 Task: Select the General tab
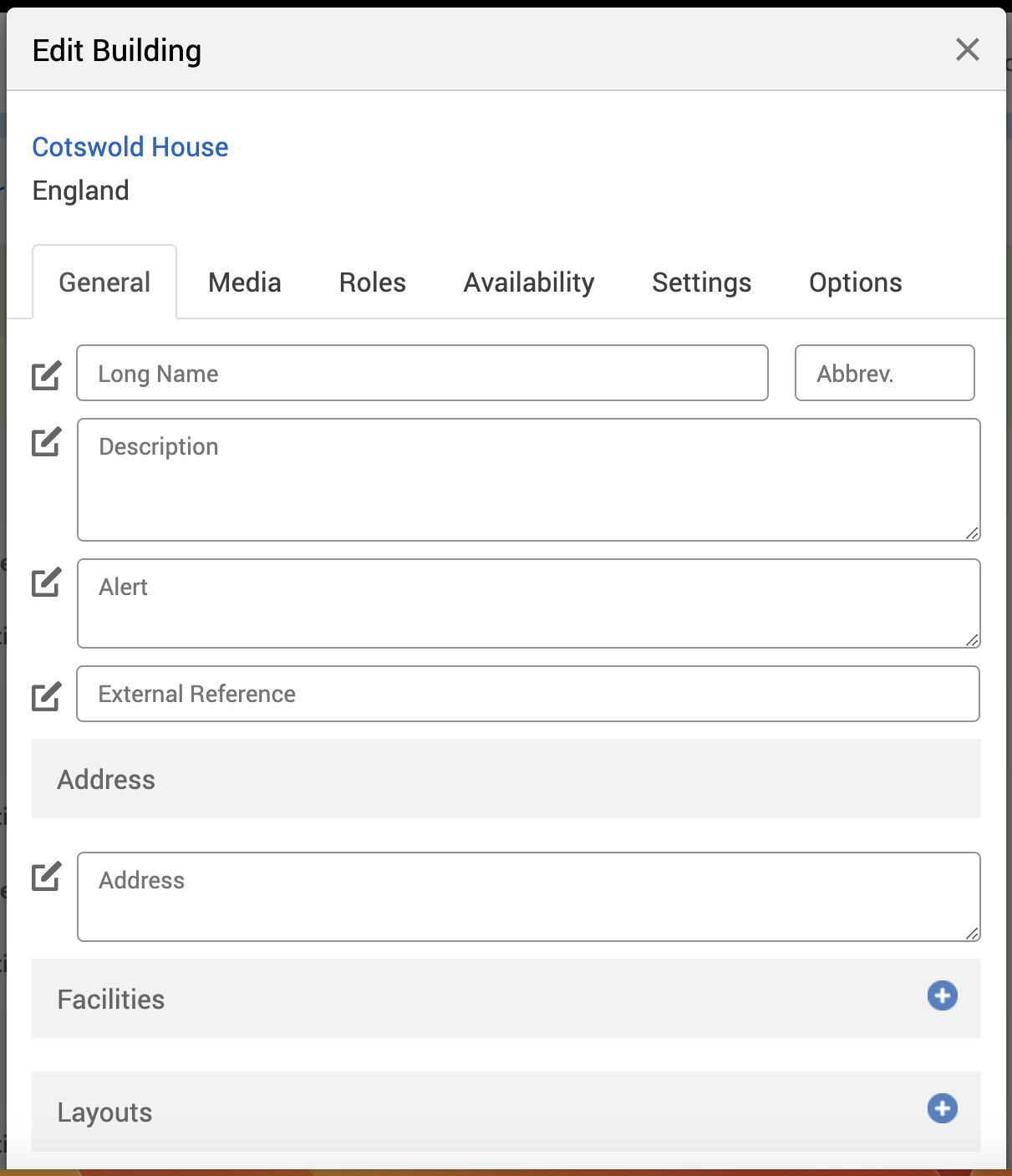click(104, 283)
